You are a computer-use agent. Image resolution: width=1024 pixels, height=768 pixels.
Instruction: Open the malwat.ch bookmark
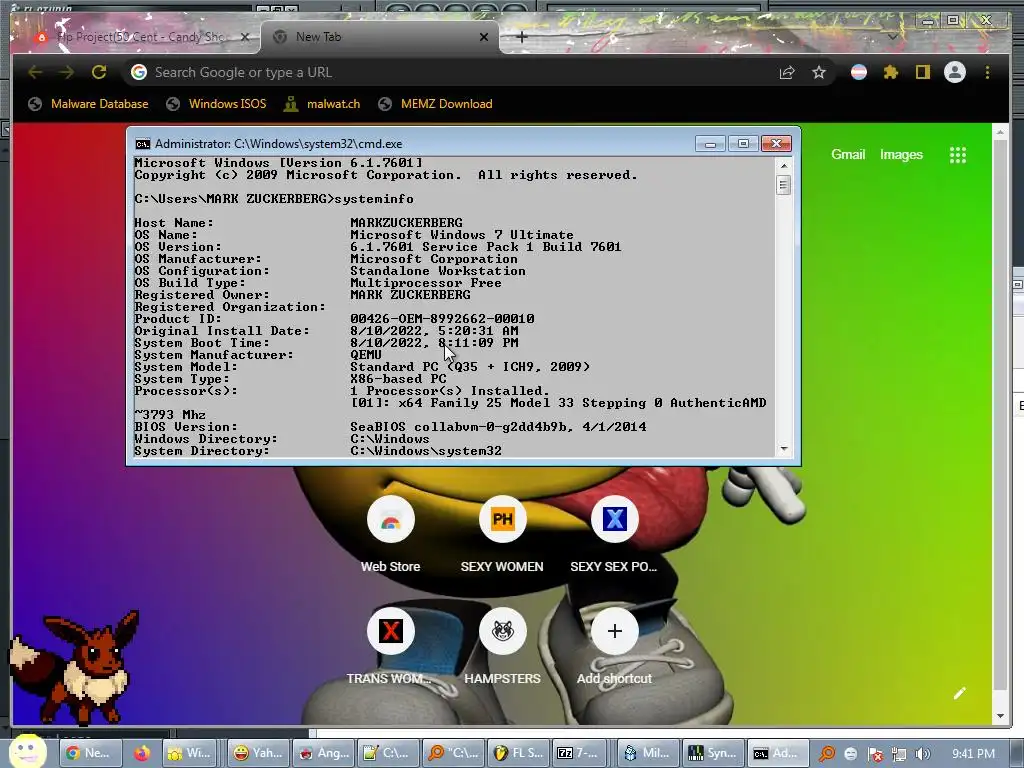point(322,104)
